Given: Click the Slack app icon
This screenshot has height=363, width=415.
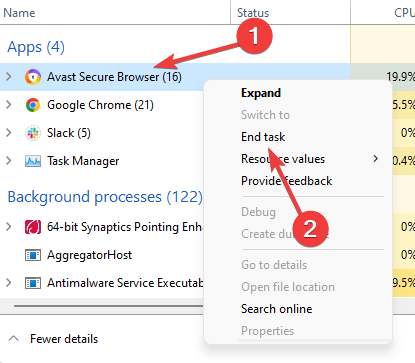Looking at the screenshot, I should [x=33, y=133].
